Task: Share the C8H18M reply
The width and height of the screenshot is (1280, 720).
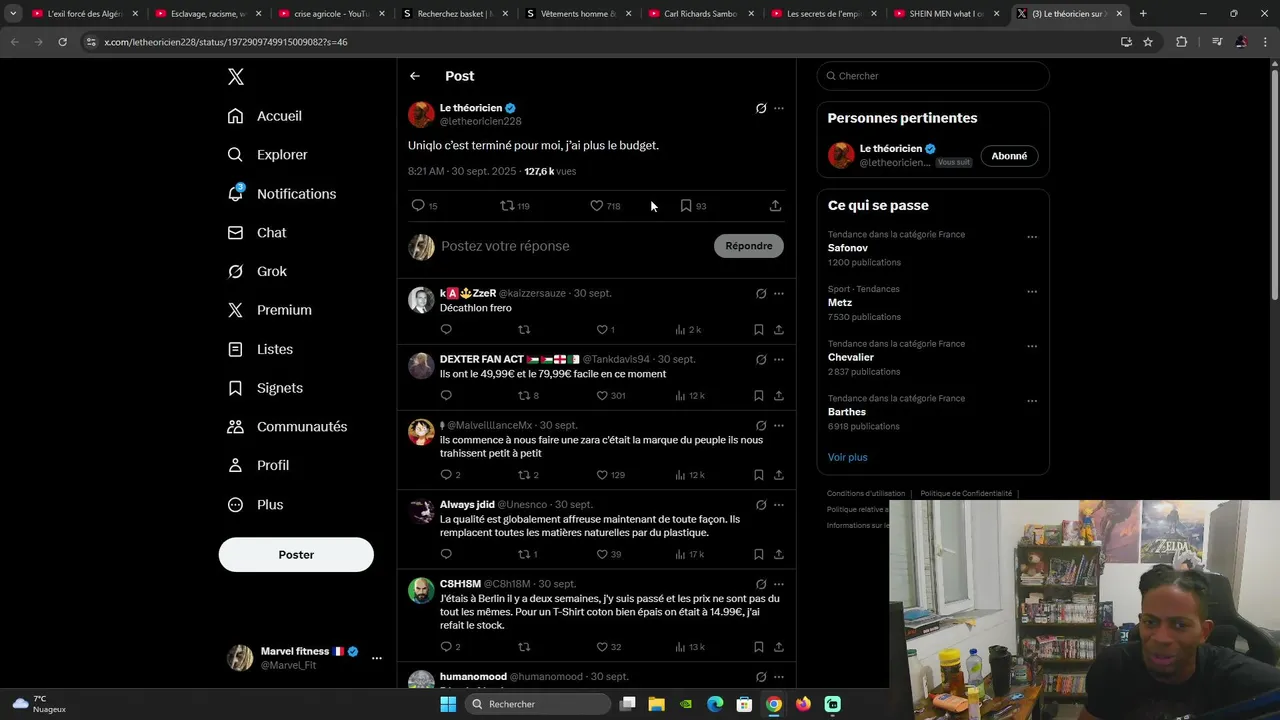Action: [x=779, y=647]
